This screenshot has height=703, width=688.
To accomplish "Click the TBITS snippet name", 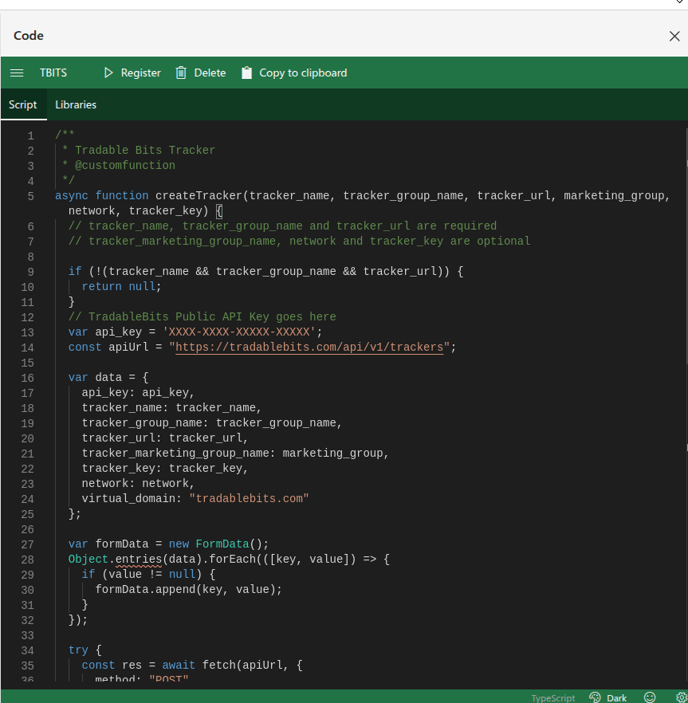I will [53, 73].
